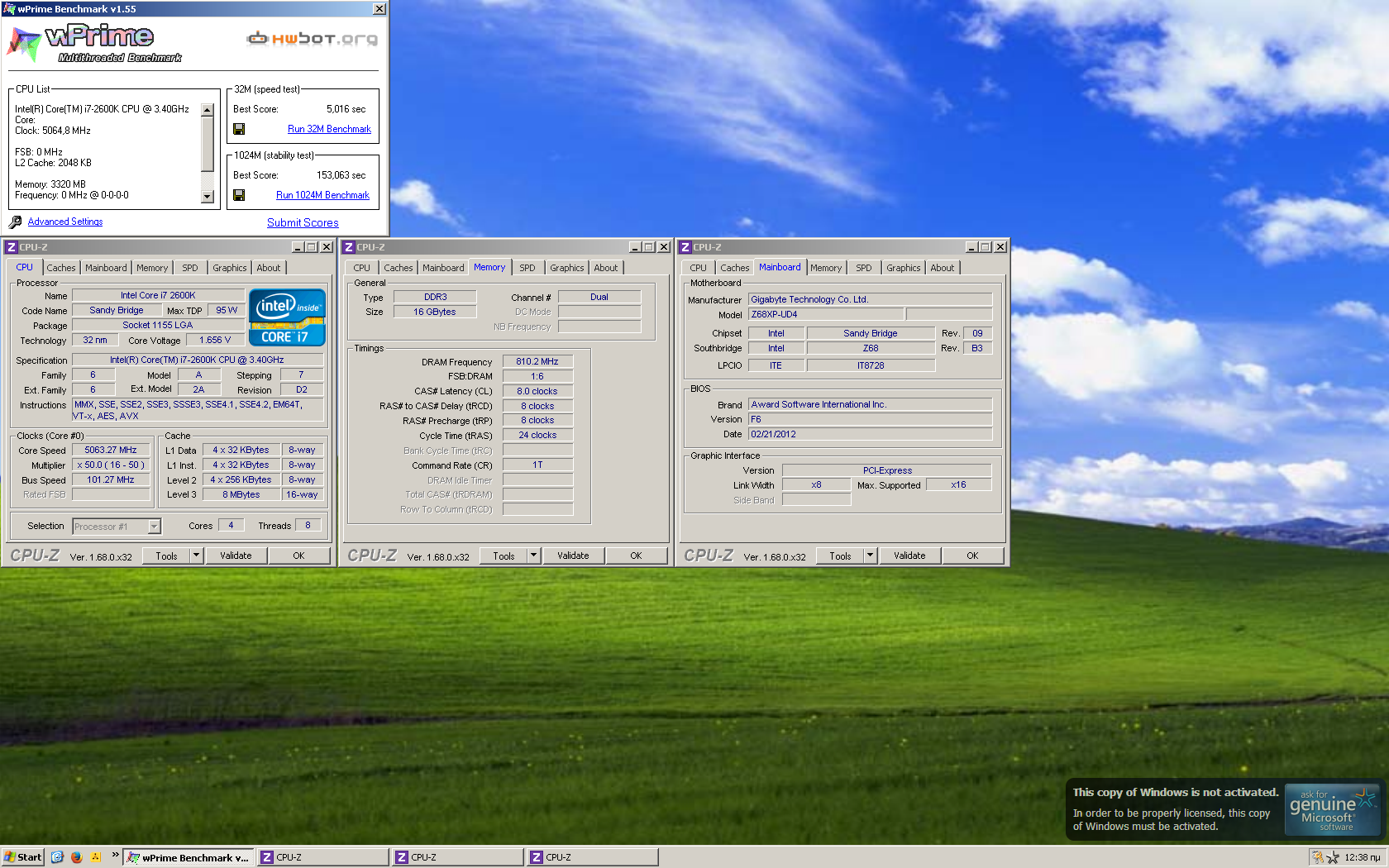Open the Start menu

tap(22, 857)
